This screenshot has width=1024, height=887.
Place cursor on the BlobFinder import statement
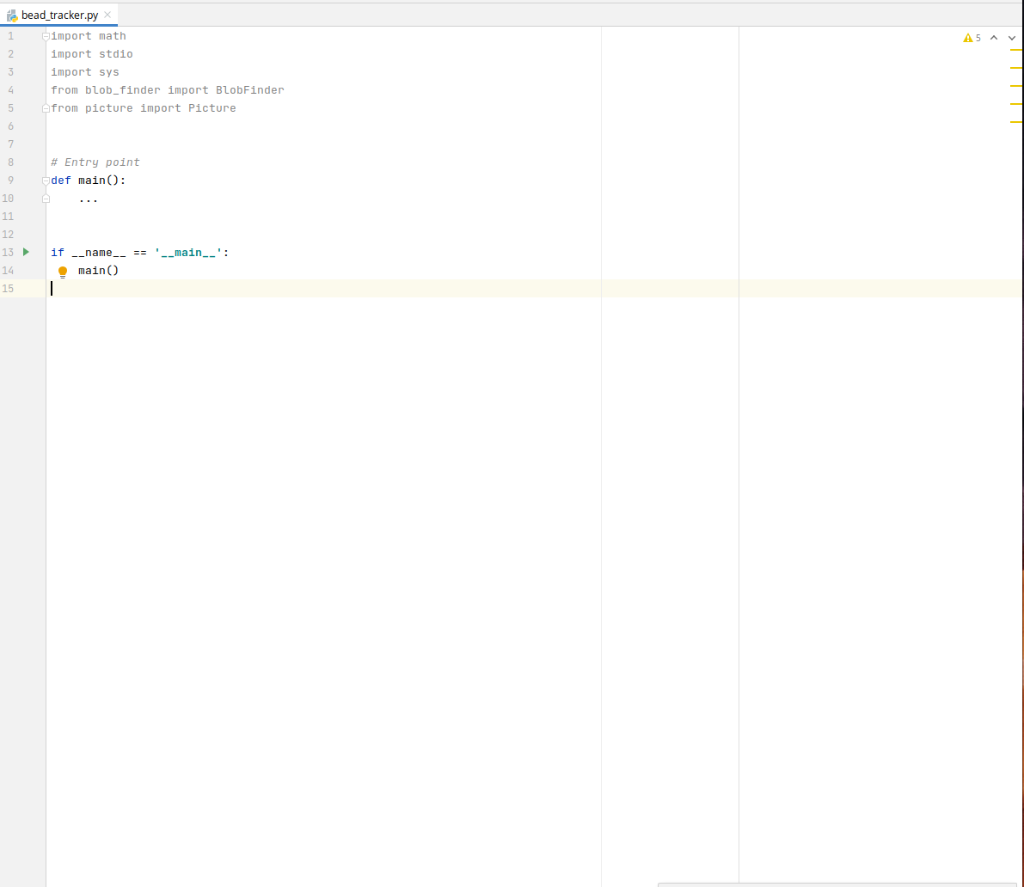[x=165, y=89]
